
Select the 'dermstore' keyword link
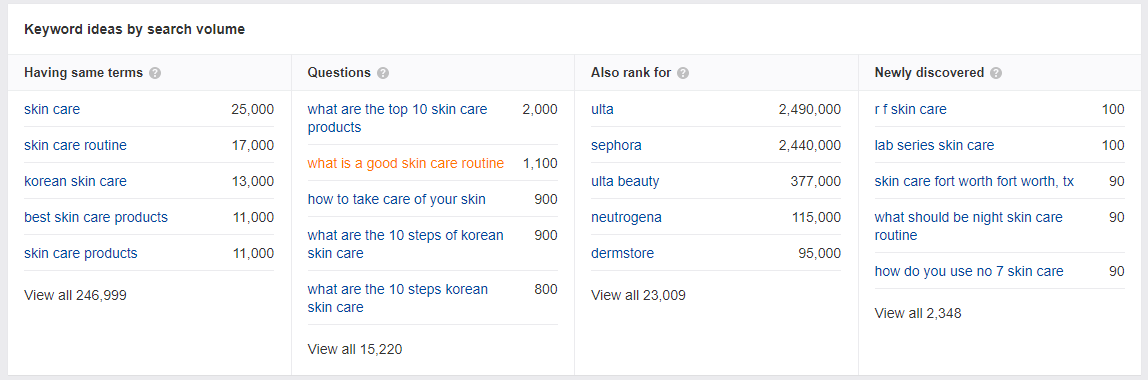622,253
